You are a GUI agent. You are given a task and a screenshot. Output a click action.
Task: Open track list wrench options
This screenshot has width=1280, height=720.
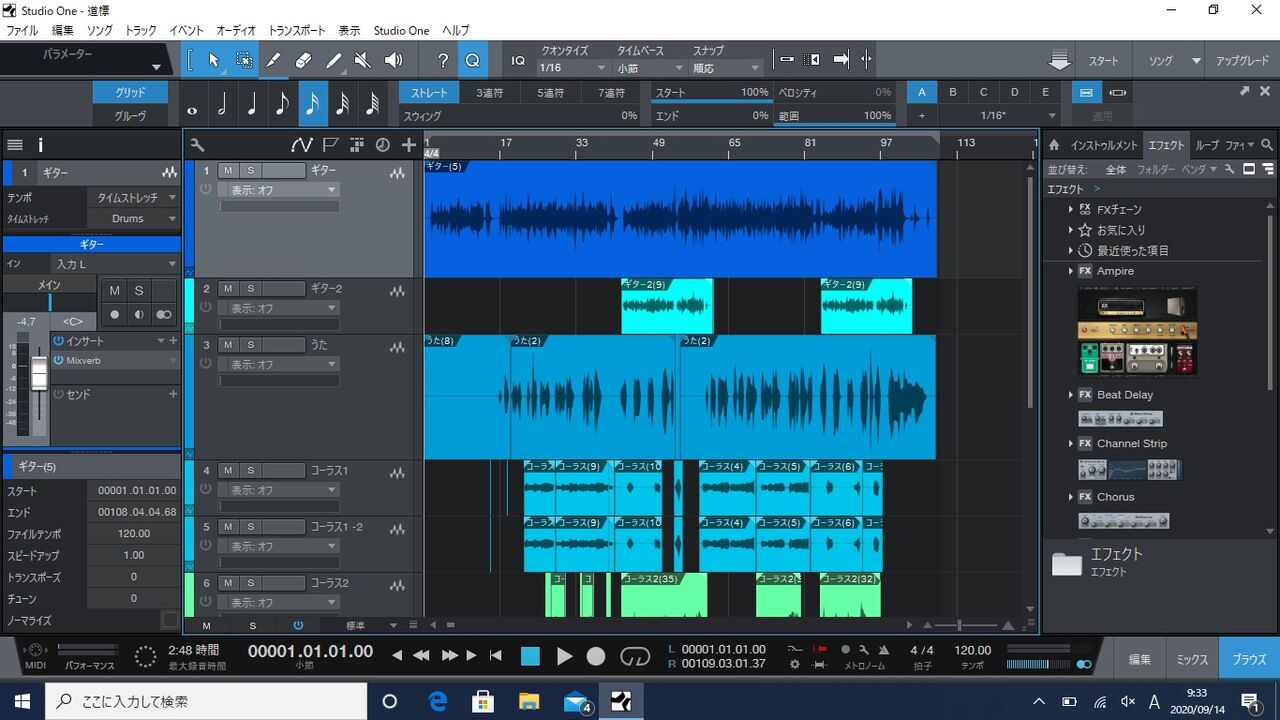coord(197,145)
